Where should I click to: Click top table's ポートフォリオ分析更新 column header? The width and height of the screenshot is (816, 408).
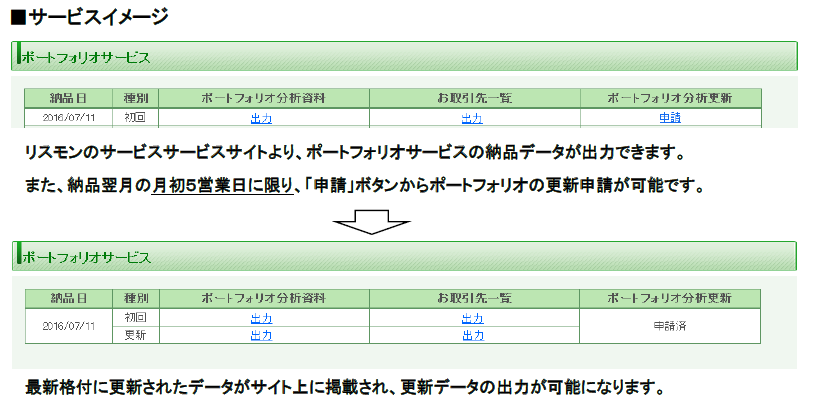(670, 98)
